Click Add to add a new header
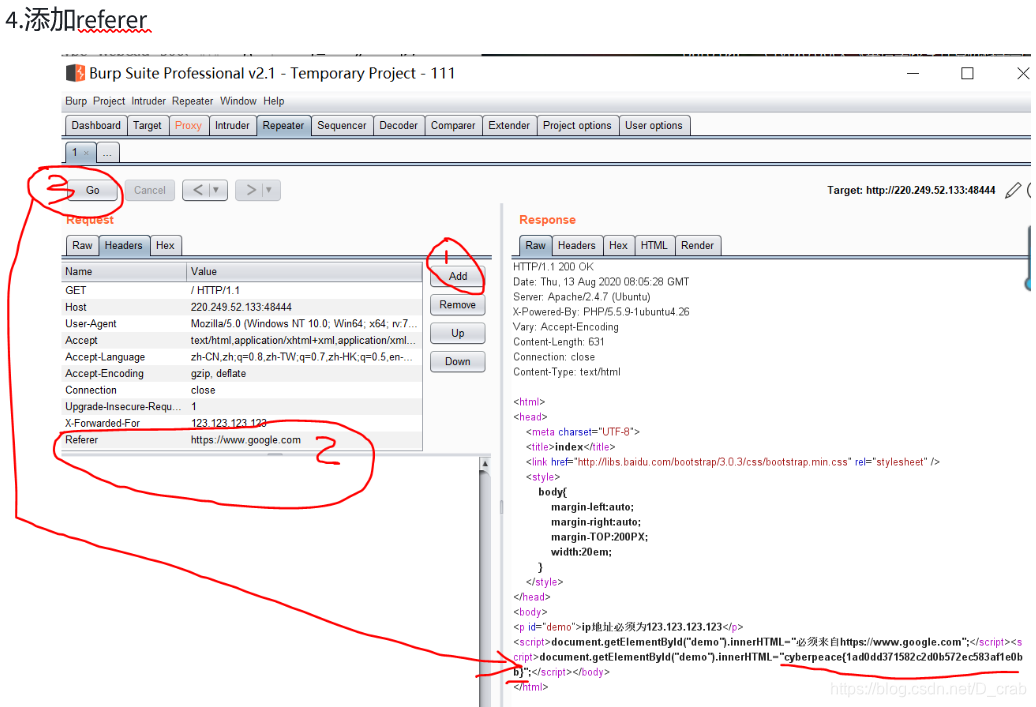The width and height of the screenshot is (1036, 707). (x=458, y=276)
